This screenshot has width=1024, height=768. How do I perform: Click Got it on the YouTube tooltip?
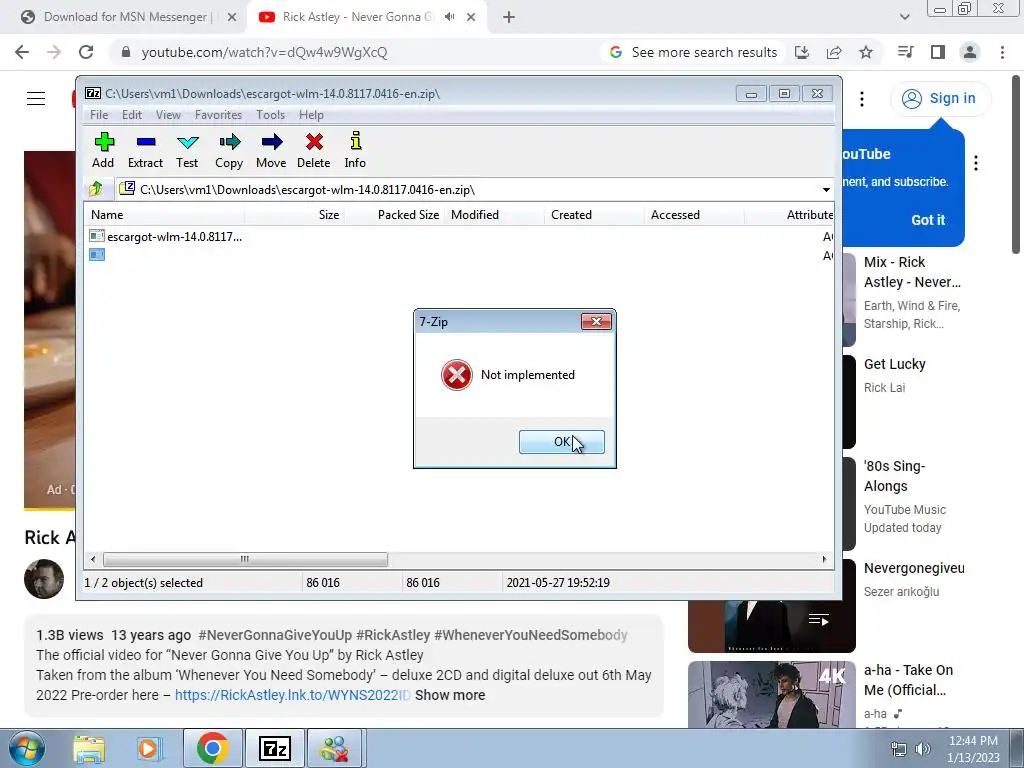(928, 220)
